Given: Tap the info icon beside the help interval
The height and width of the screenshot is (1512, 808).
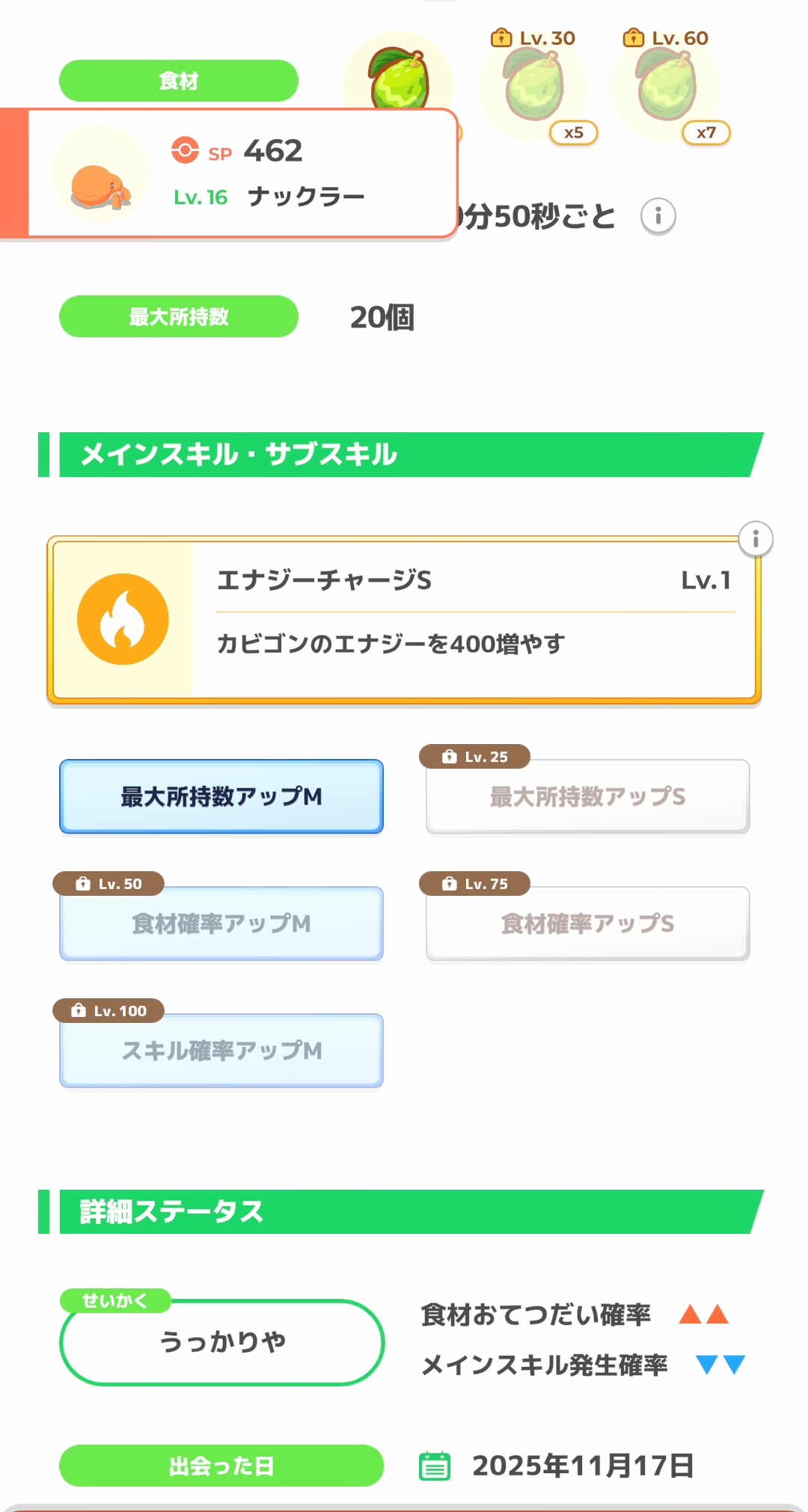Looking at the screenshot, I should tap(658, 217).
